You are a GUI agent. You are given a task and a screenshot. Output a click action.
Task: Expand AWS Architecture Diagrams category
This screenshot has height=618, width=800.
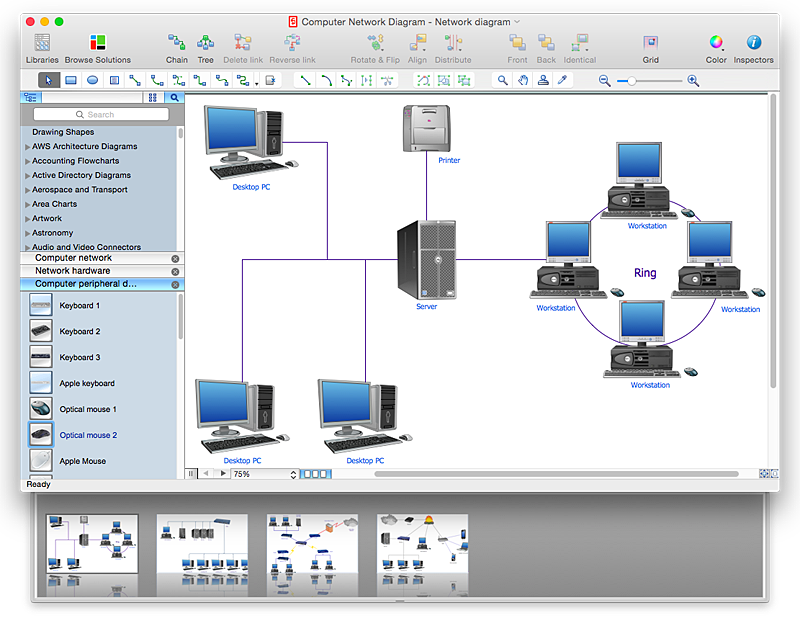pos(27,147)
